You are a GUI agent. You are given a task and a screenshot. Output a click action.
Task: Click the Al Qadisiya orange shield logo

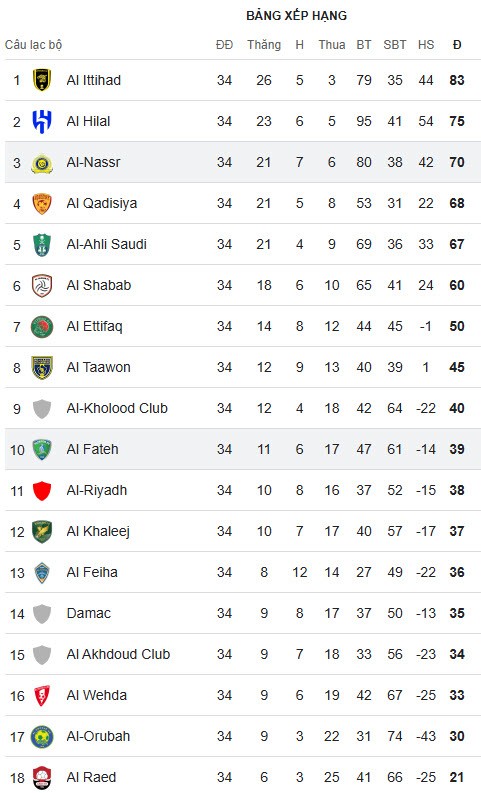[x=42, y=203]
